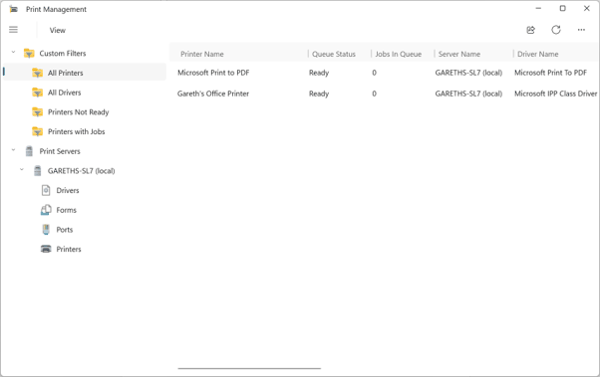600x377 pixels.
Task: Click the Forms node icon
Action: tap(46, 210)
